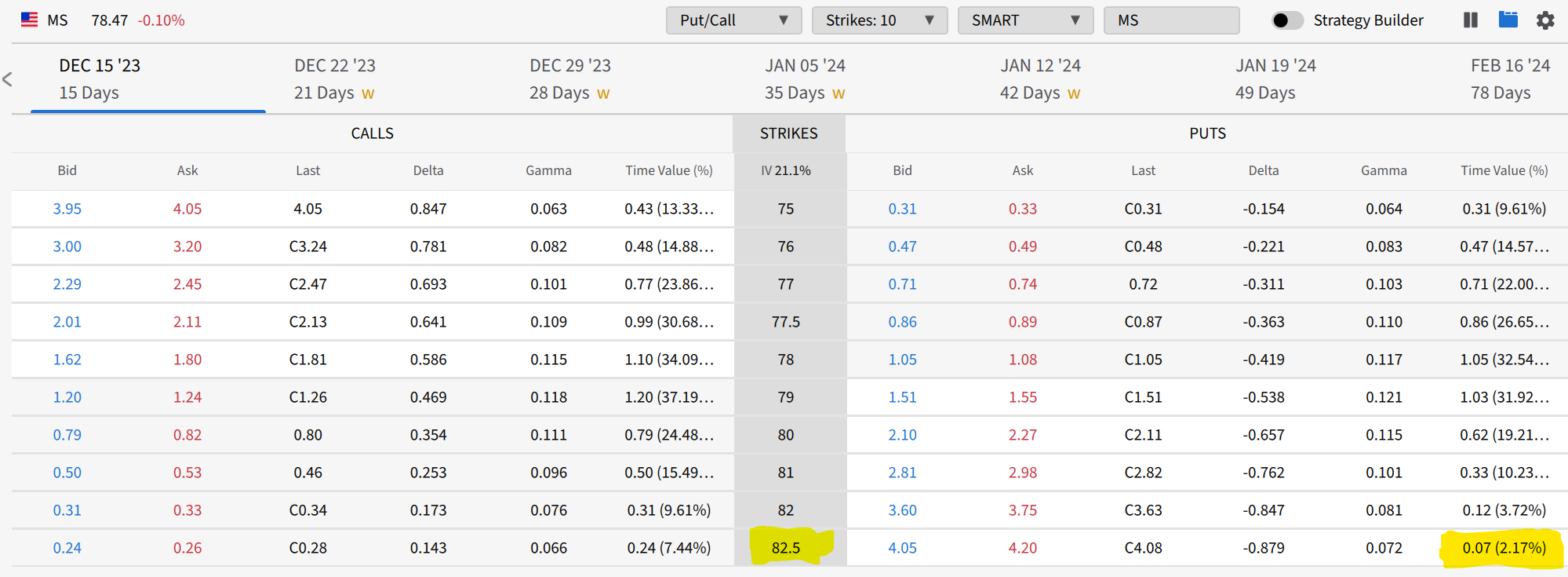The image size is (1568, 577).
Task: Click the put ask 0.89 at strike 77.5
Action: (x=1023, y=322)
